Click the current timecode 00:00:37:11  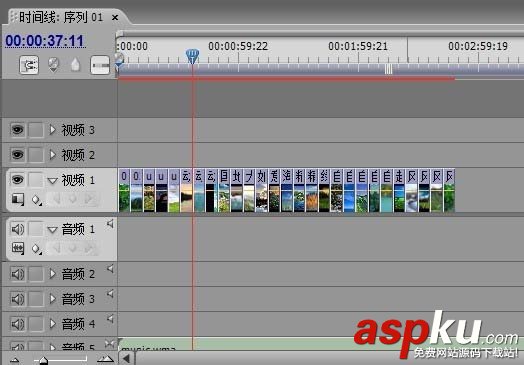point(44,41)
